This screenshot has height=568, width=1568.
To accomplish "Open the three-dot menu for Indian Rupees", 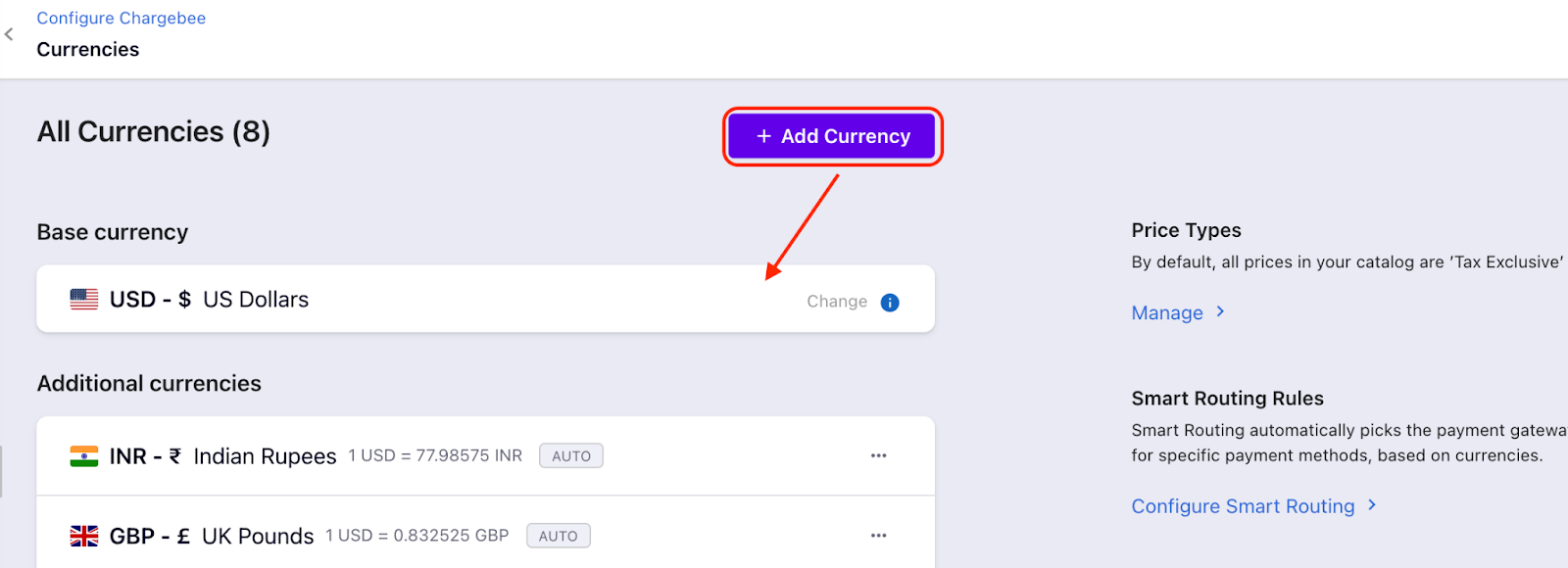I will tap(878, 455).
